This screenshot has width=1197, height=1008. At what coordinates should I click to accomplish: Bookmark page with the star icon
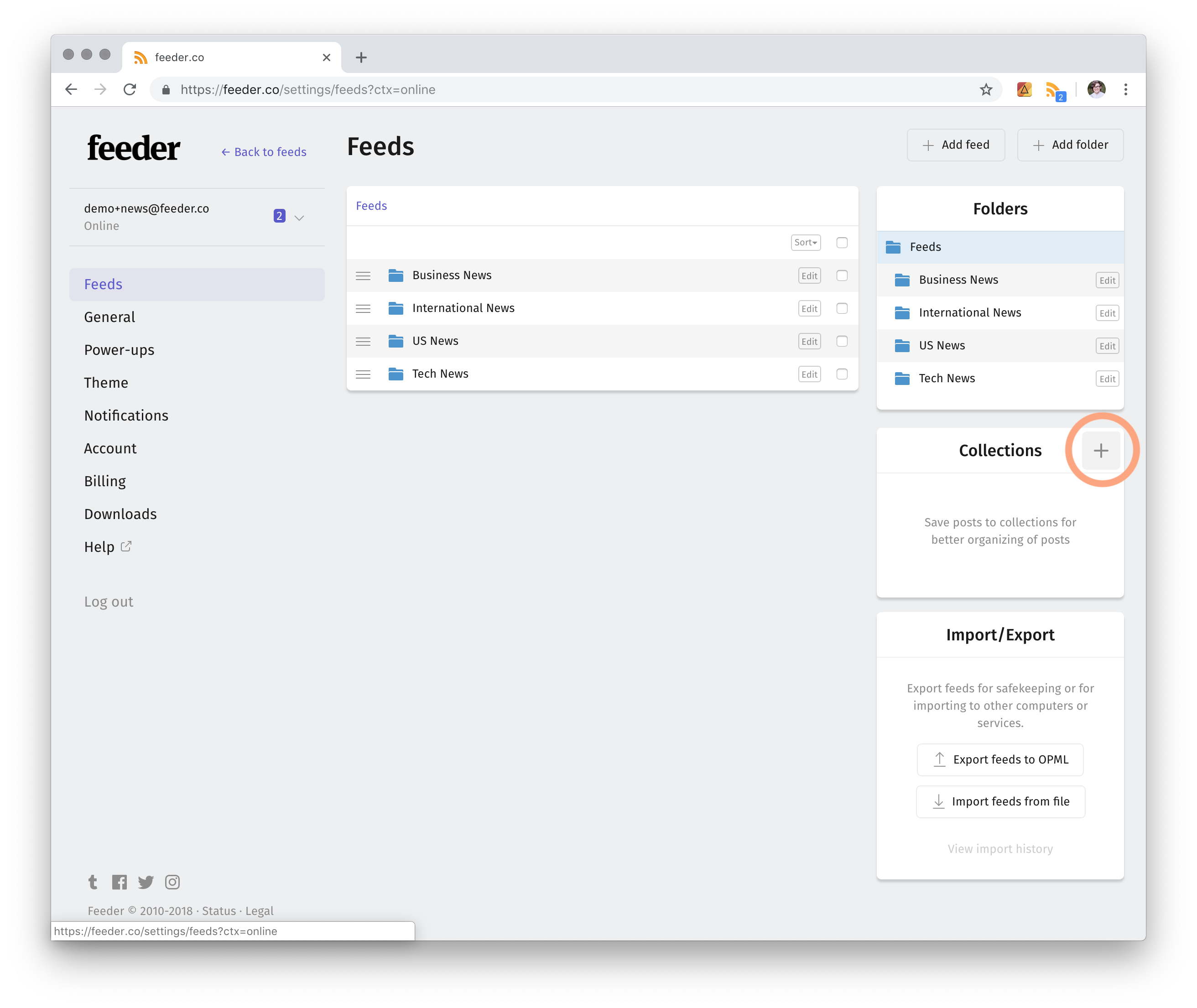986,89
